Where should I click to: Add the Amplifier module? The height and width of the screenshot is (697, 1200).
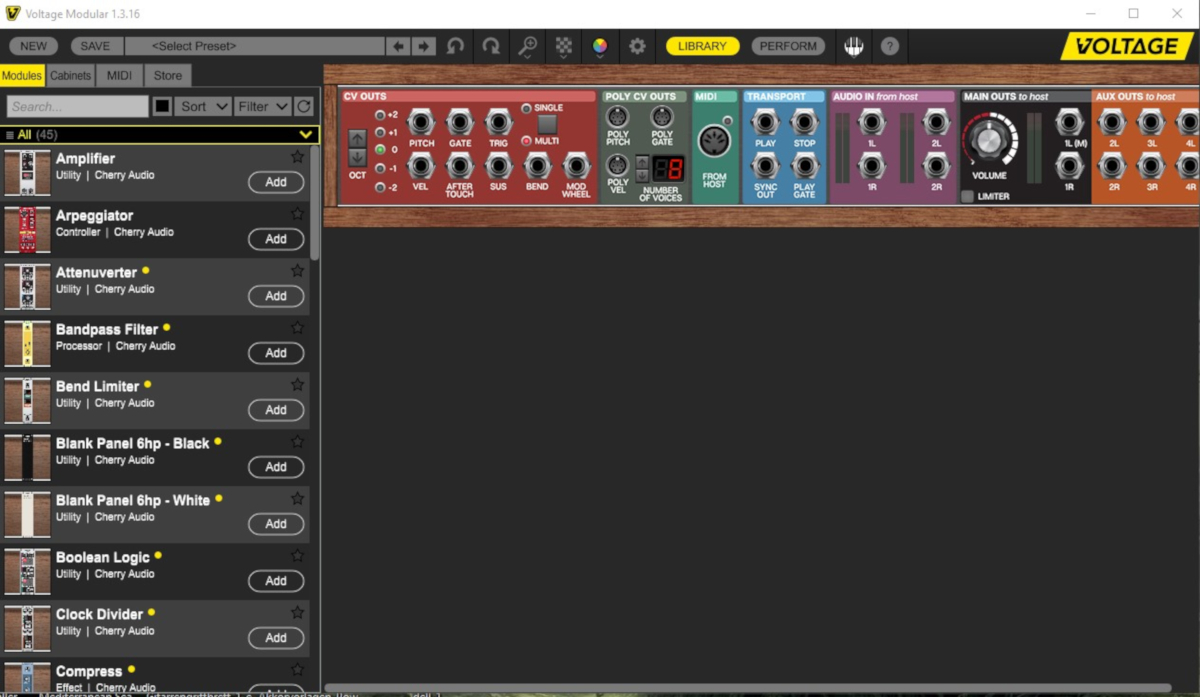point(276,182)
